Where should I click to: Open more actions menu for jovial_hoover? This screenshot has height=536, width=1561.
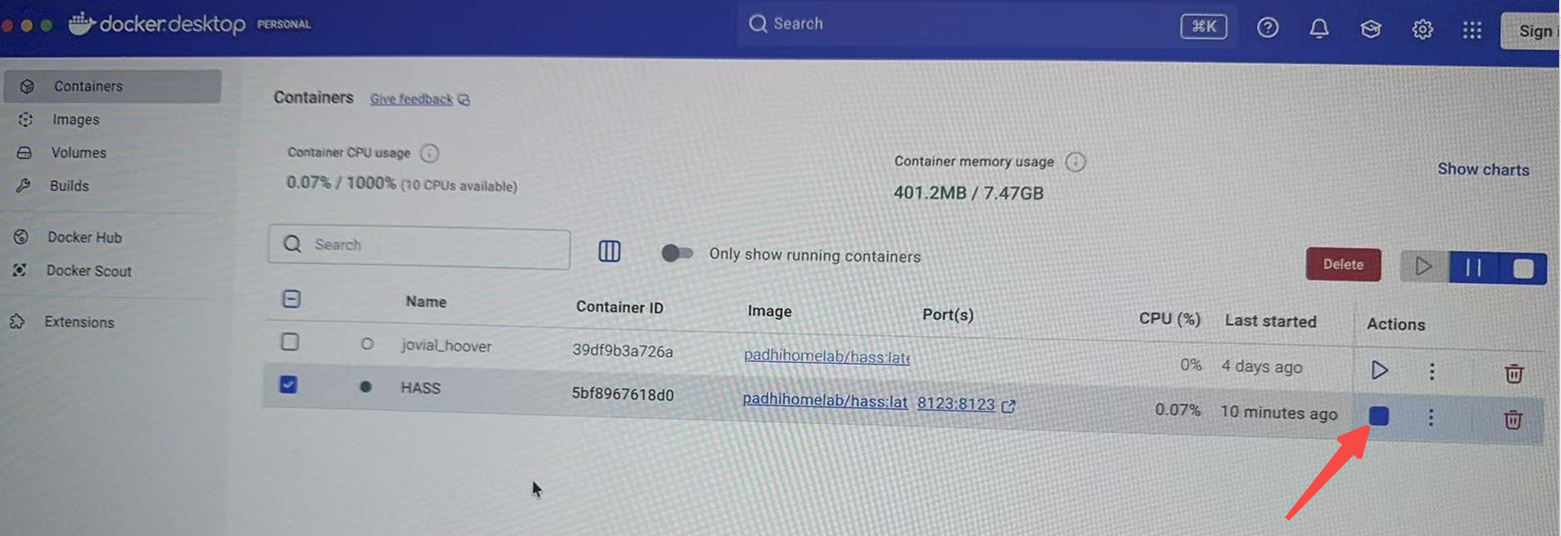(1432, 372)
